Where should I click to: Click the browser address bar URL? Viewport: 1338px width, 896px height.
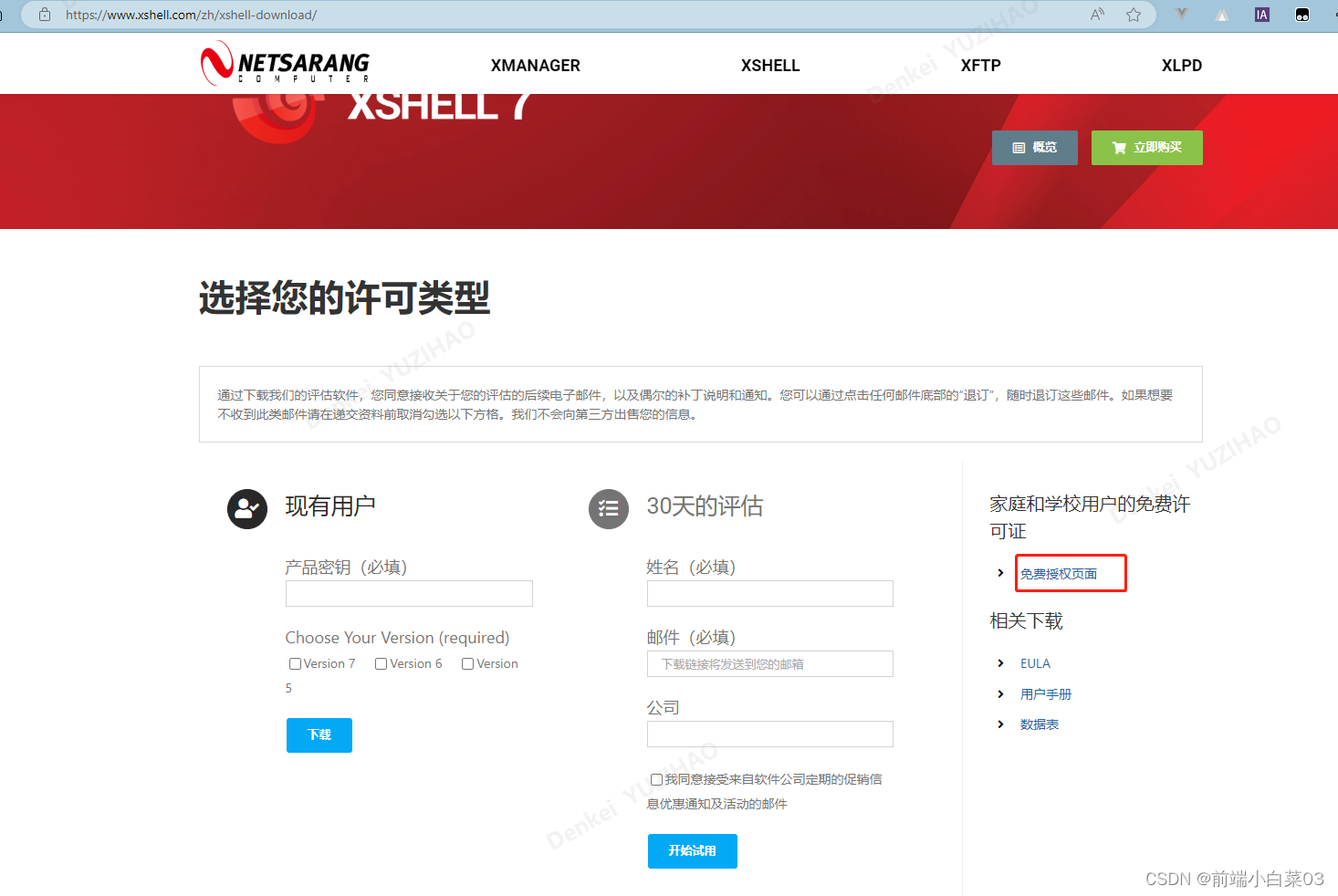pos(192,15)
